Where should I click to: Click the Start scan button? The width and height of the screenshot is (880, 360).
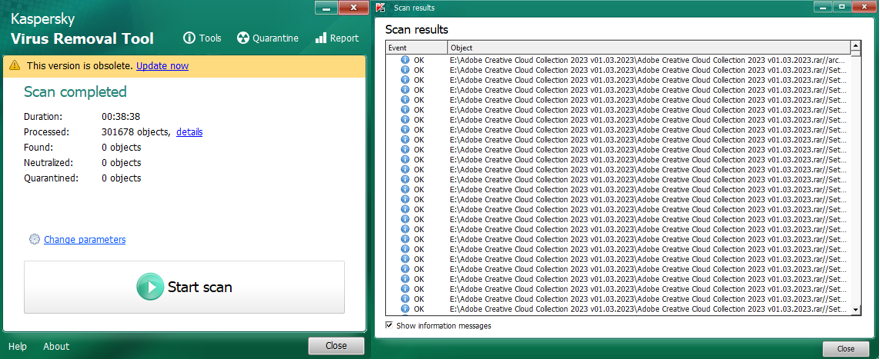coord(184,287)
